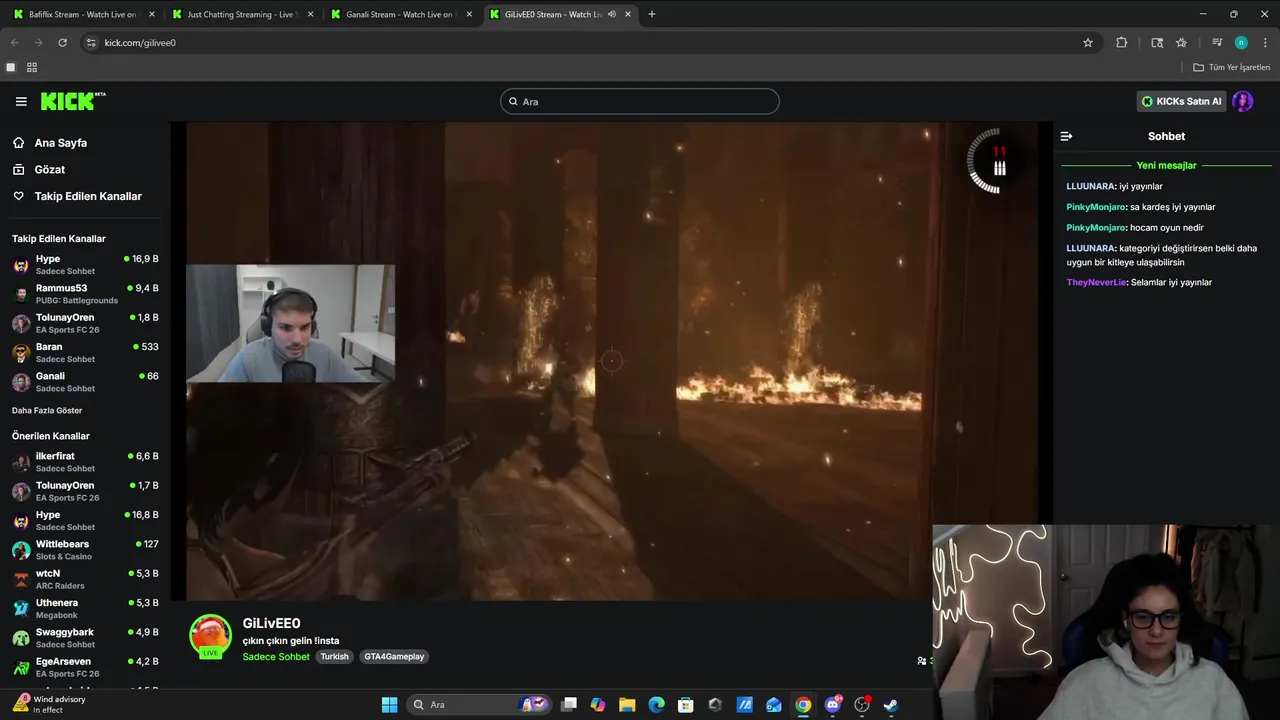1280x720 pixels.
Task: Select the Turkish language tag
Action: 334,657
